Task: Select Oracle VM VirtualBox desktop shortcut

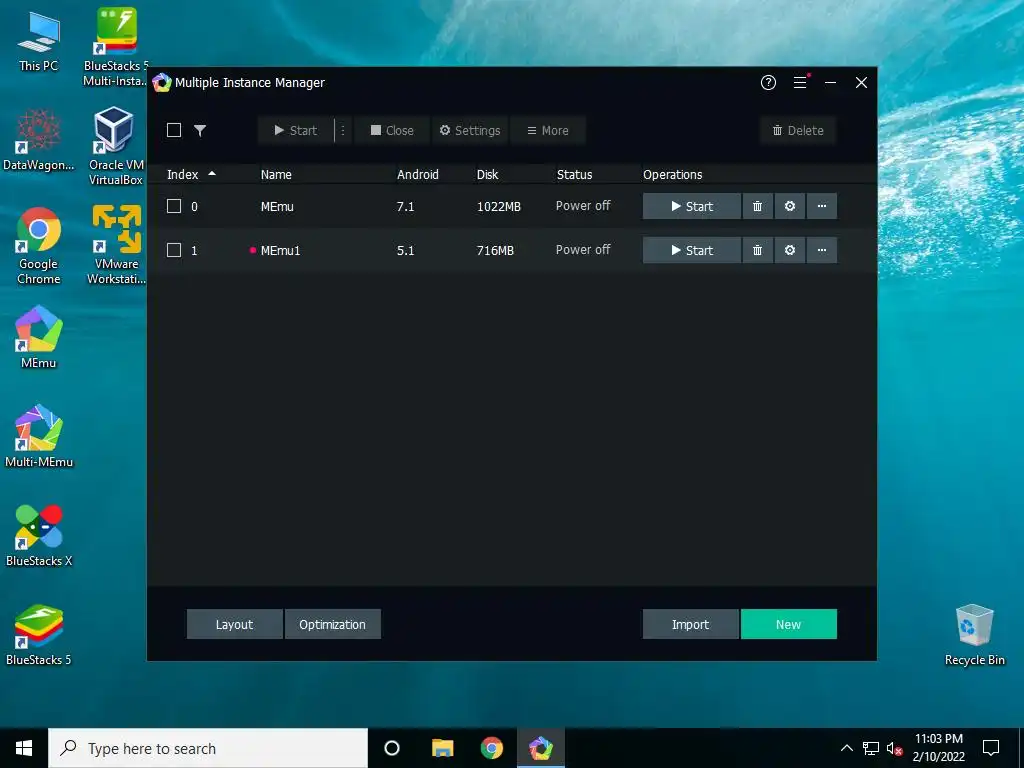Action: tap(116, 146)
